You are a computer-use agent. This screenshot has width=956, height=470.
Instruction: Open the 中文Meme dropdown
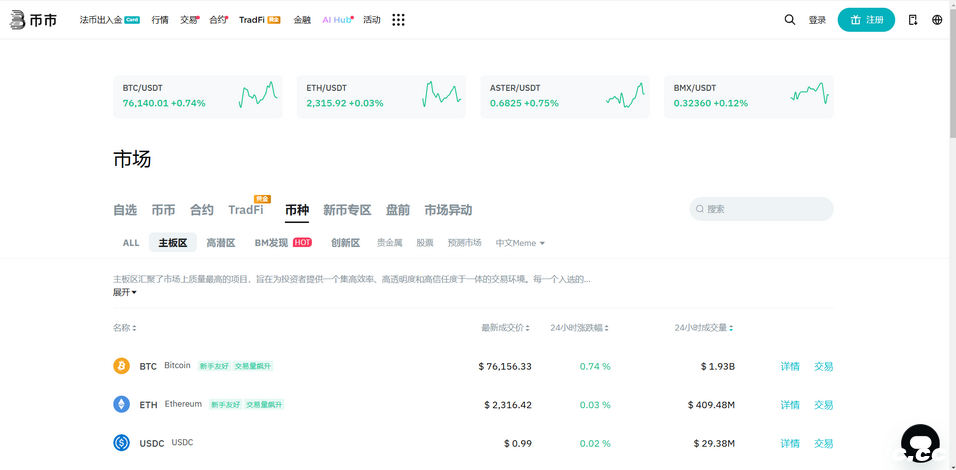(520, 243)
